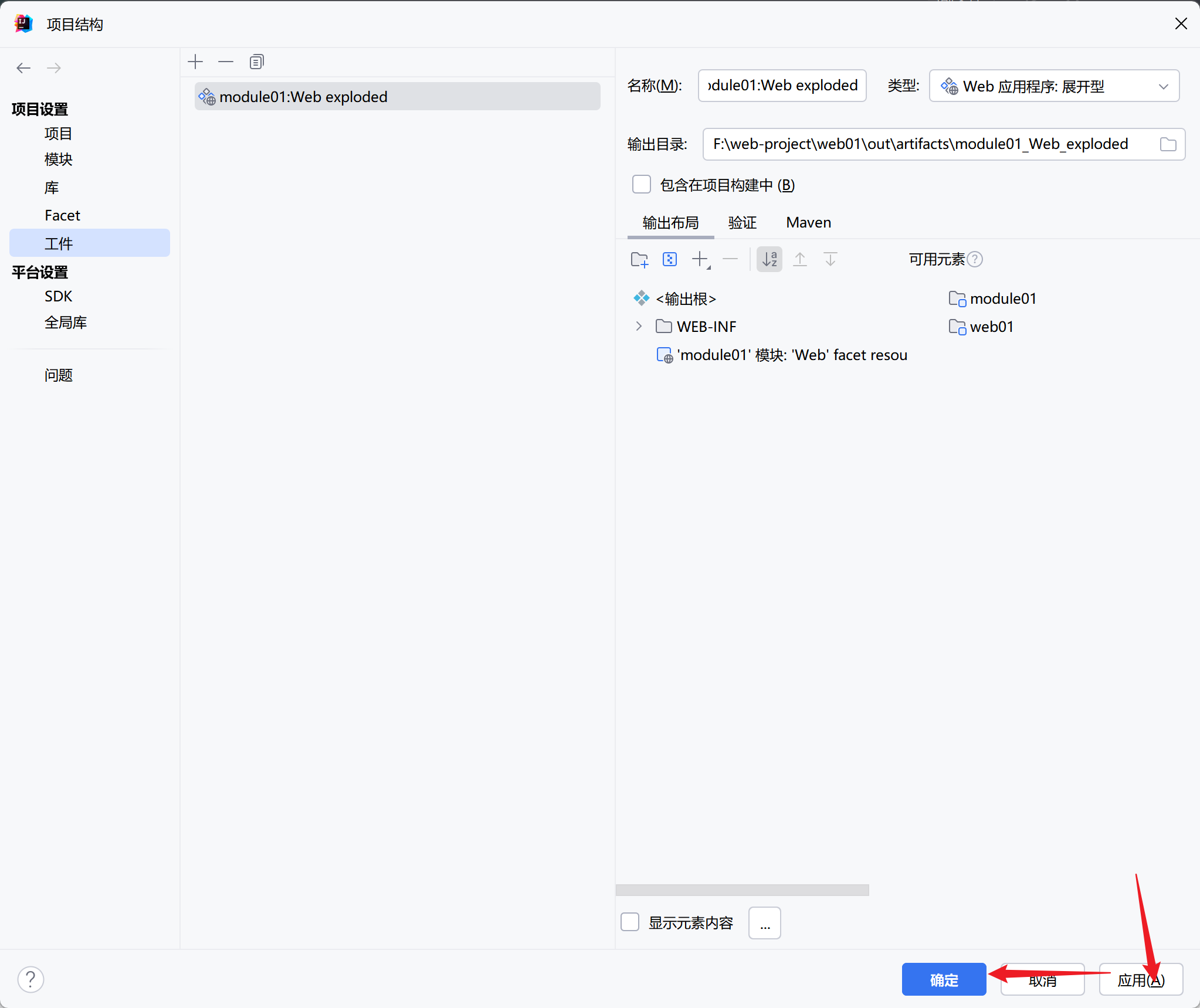
Task: Switch to the Maven tab
Action: pos(808,223)
